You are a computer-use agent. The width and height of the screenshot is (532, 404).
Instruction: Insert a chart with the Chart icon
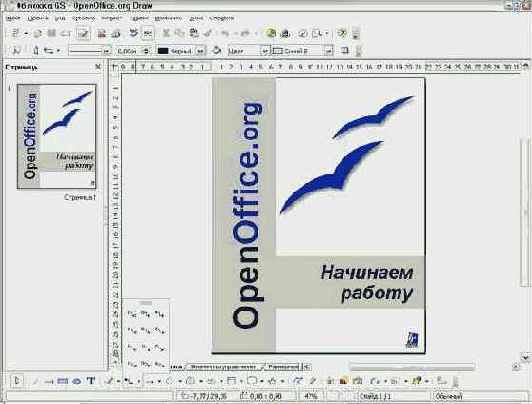pyautogui.click(x=271, y=33)
